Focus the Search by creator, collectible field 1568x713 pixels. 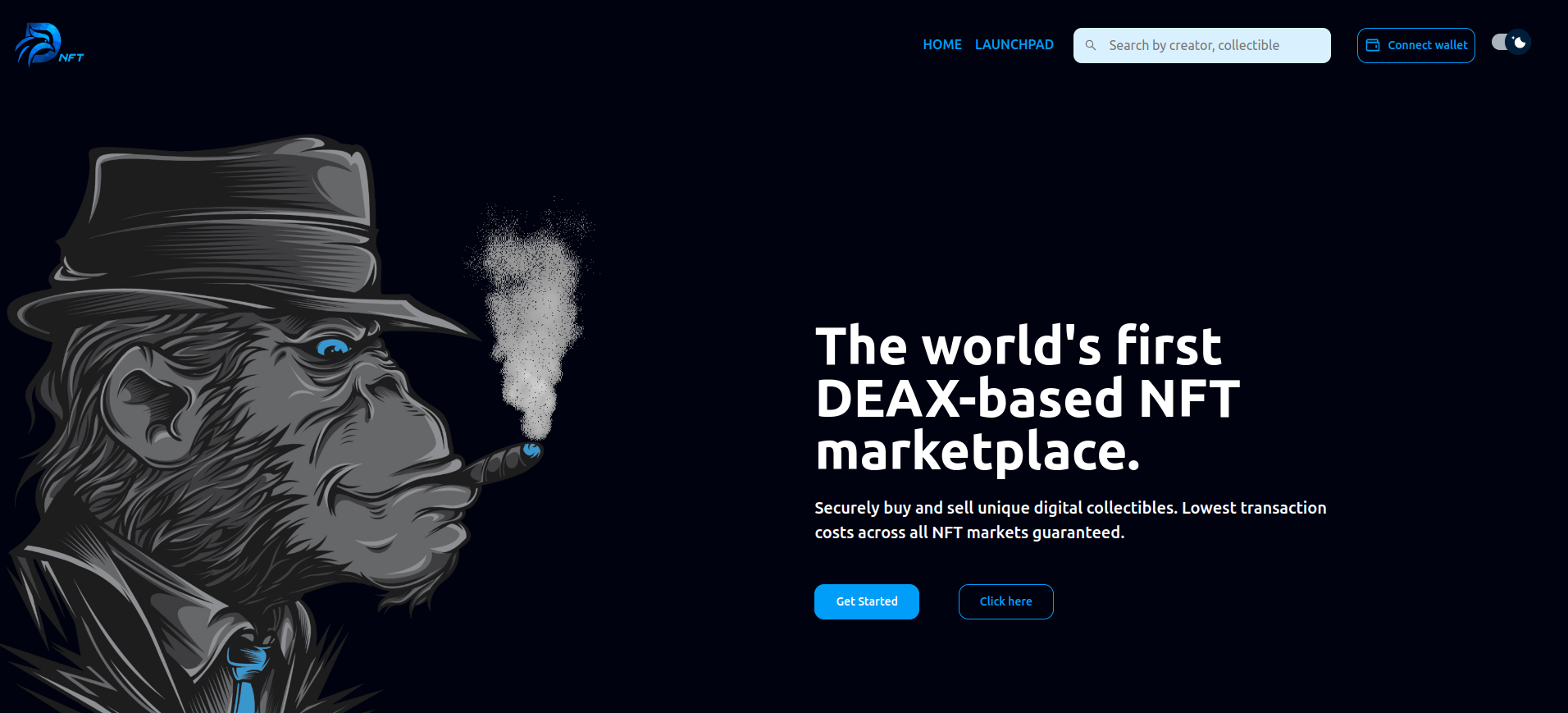click(x=1202, y=45)
